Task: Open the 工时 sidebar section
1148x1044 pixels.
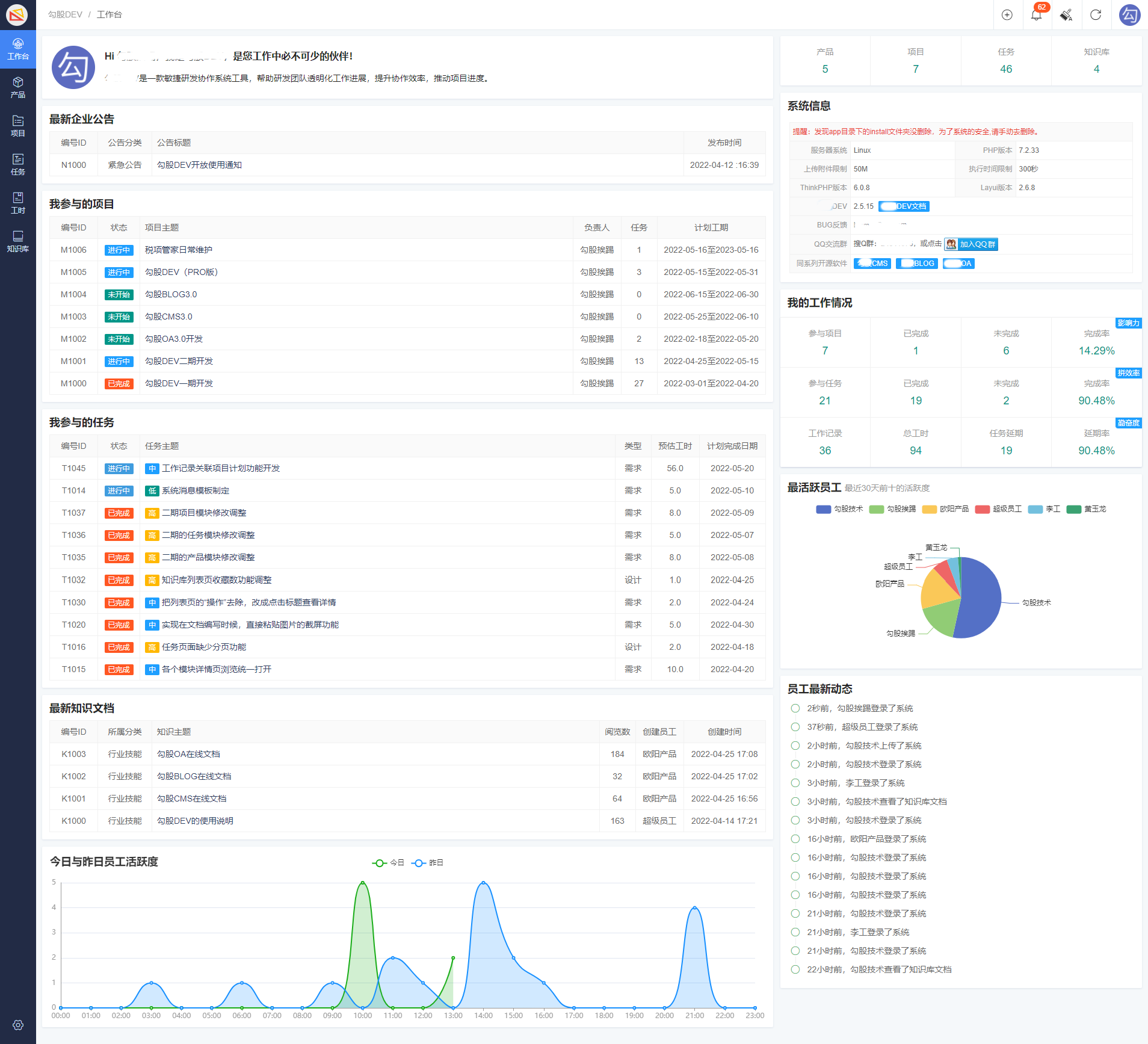Action: pos(18,203)
